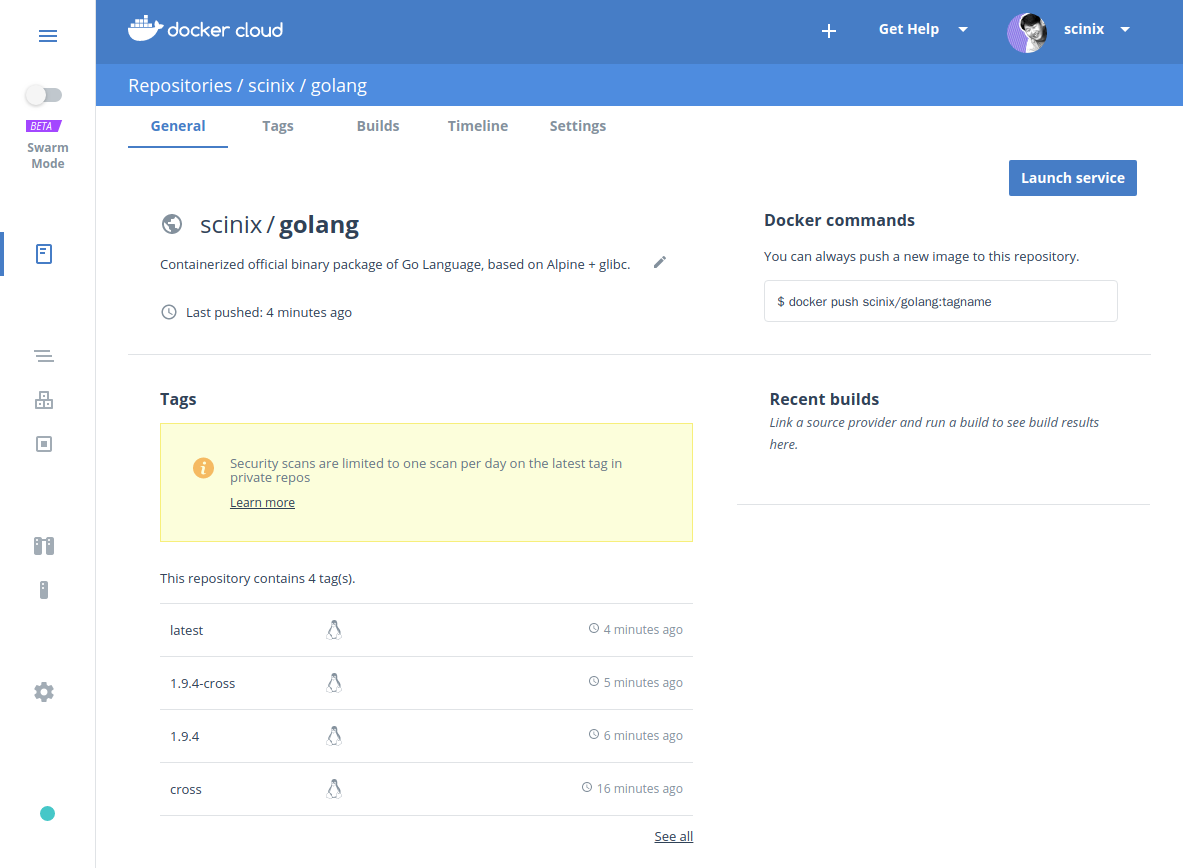
Task: Click the nodes icon in the sidebar
Action: click(x=44, y=590)
